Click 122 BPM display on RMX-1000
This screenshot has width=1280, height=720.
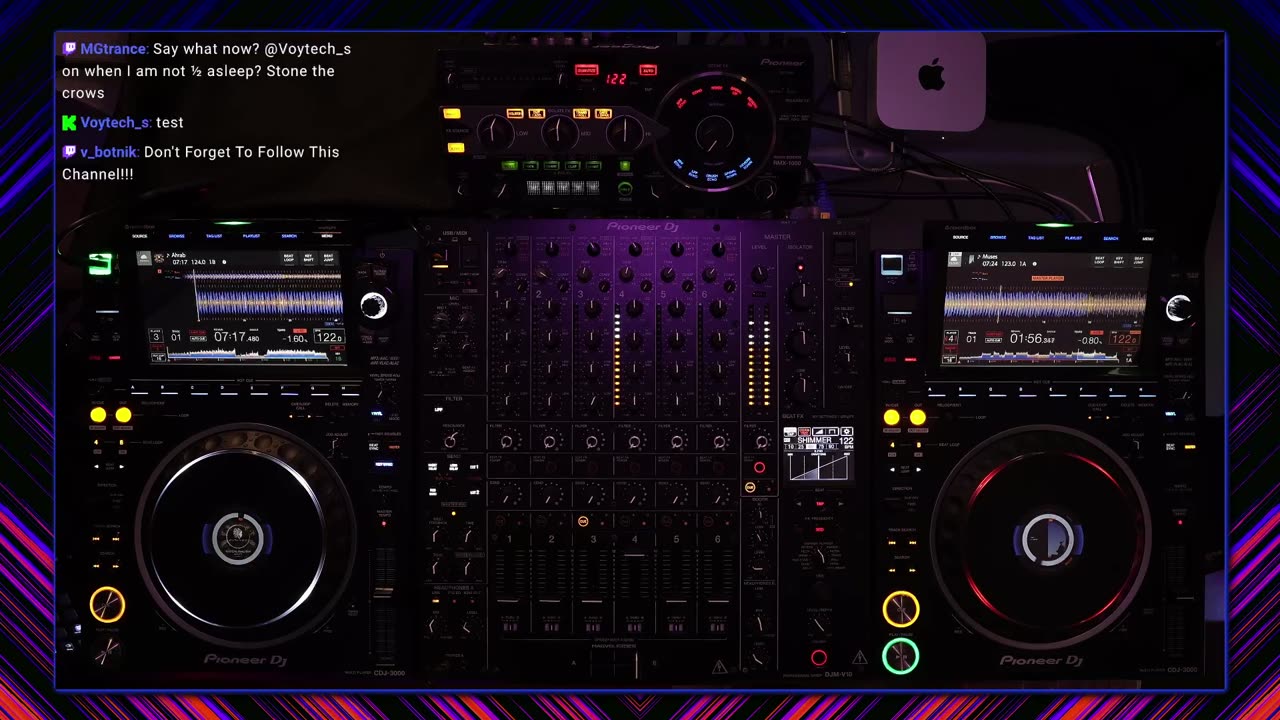616,78
